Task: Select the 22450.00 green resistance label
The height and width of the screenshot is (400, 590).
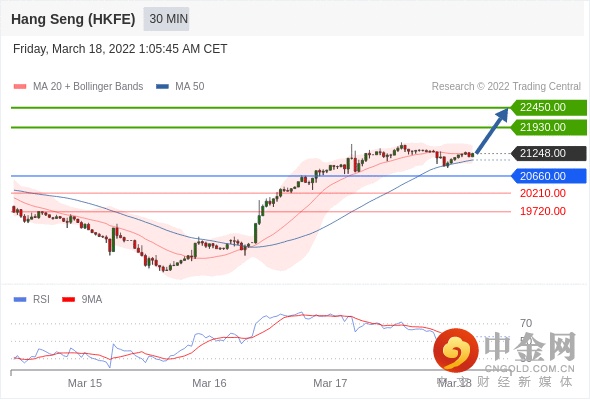Action: [x=548, y=108]
